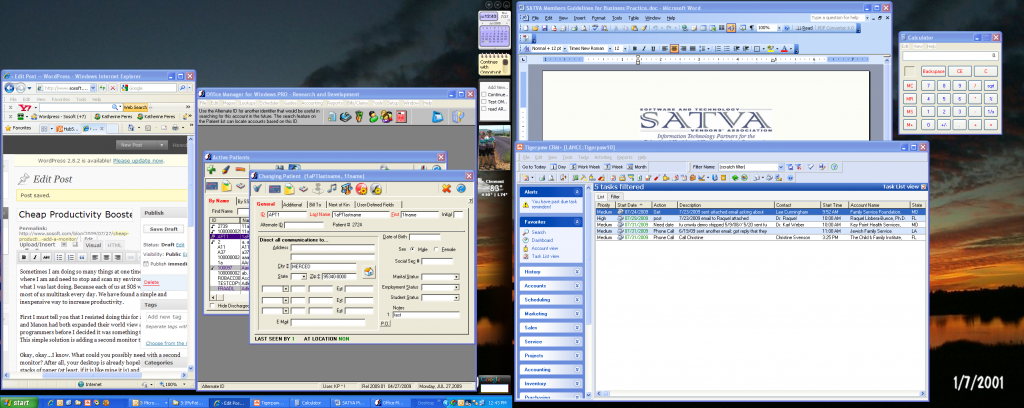Open Student Status dropdown
1024x408 pixels.
tap(456, 298)
